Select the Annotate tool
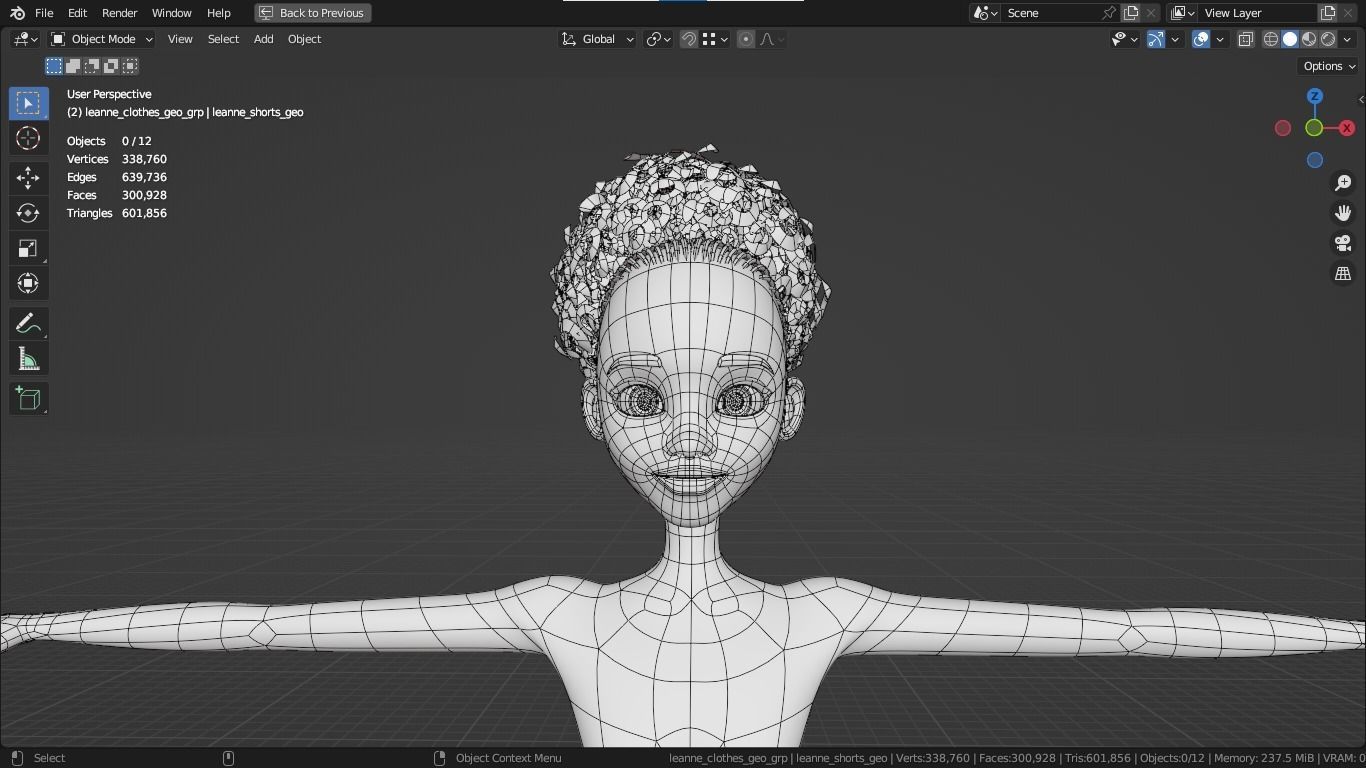1366x768 pixels. [28, 324]
